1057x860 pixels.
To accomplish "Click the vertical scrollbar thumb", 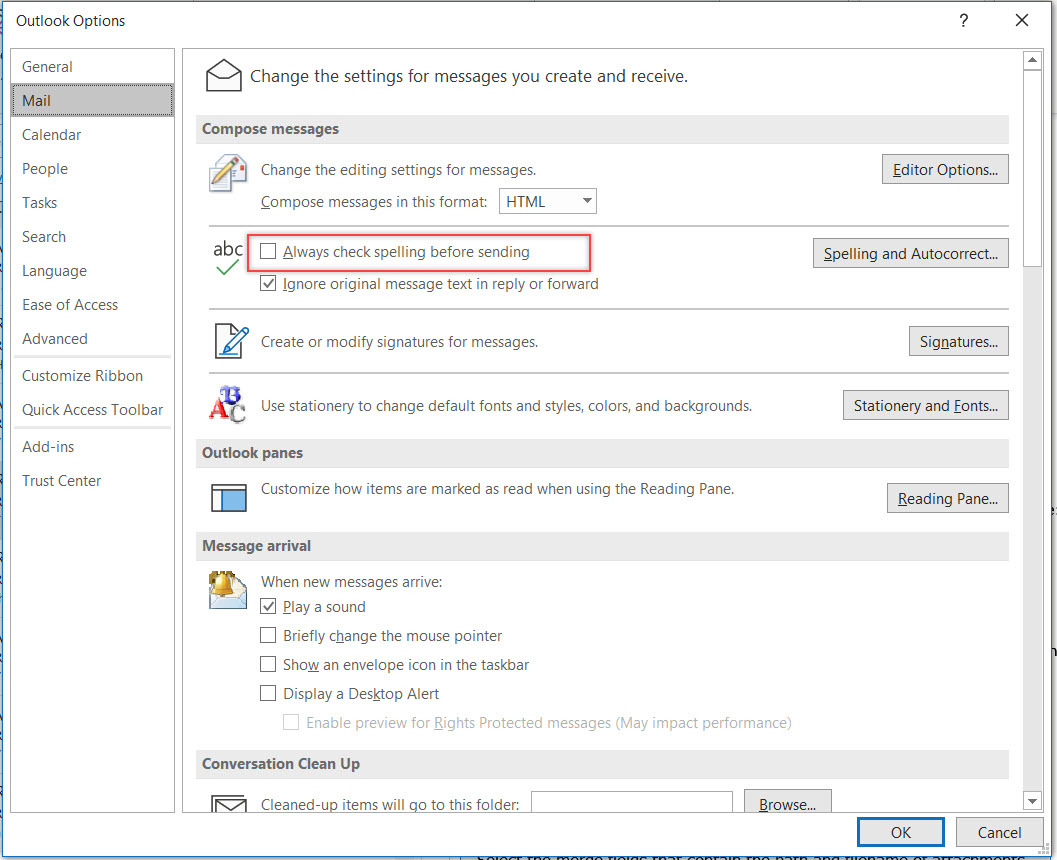I will point(1032,168).
